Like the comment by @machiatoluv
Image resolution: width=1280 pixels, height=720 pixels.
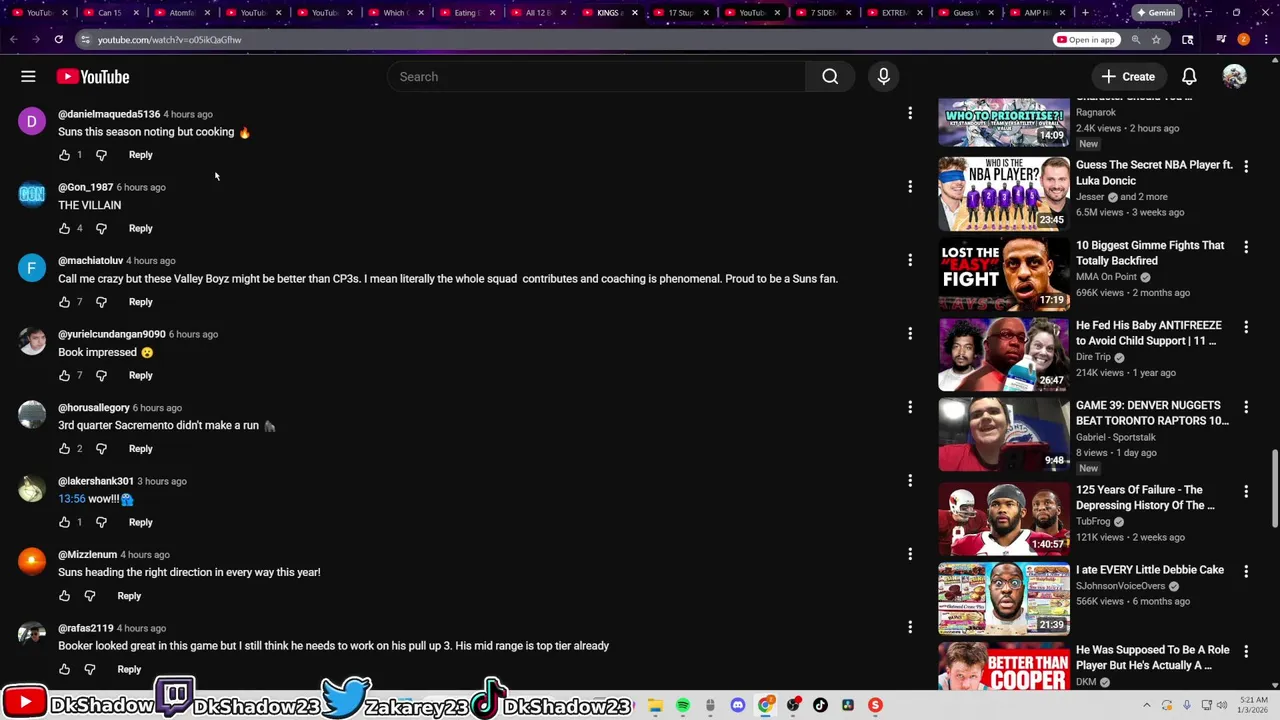coord(64,302)
